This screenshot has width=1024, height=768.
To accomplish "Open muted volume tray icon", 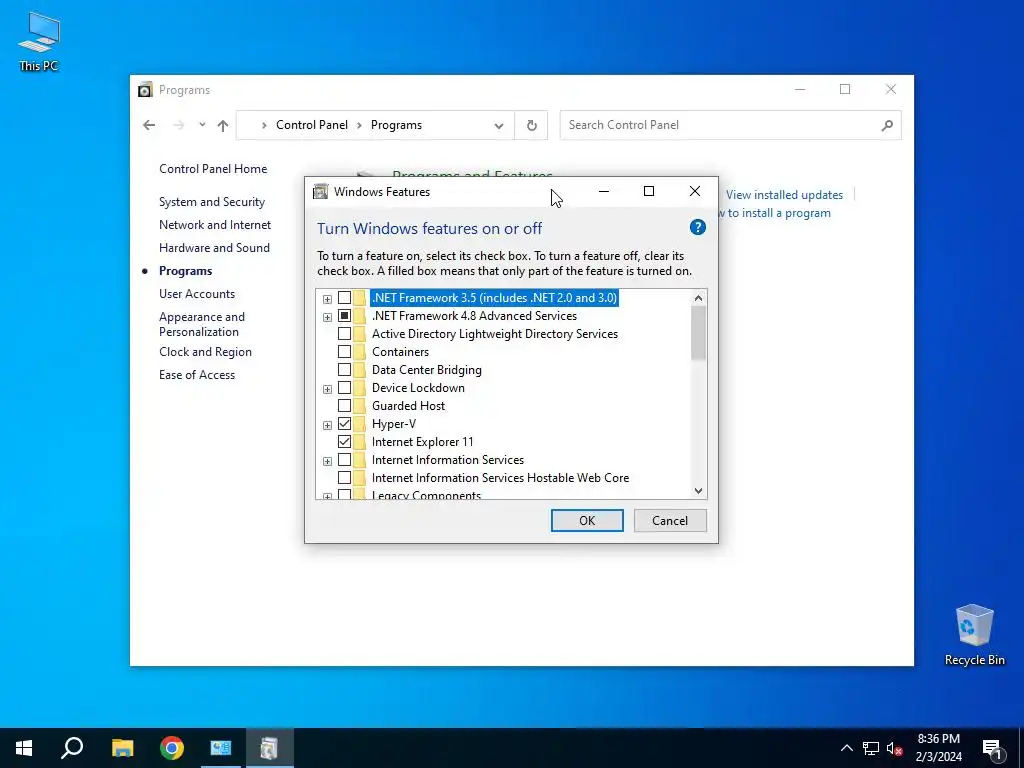I will [894, 748].
